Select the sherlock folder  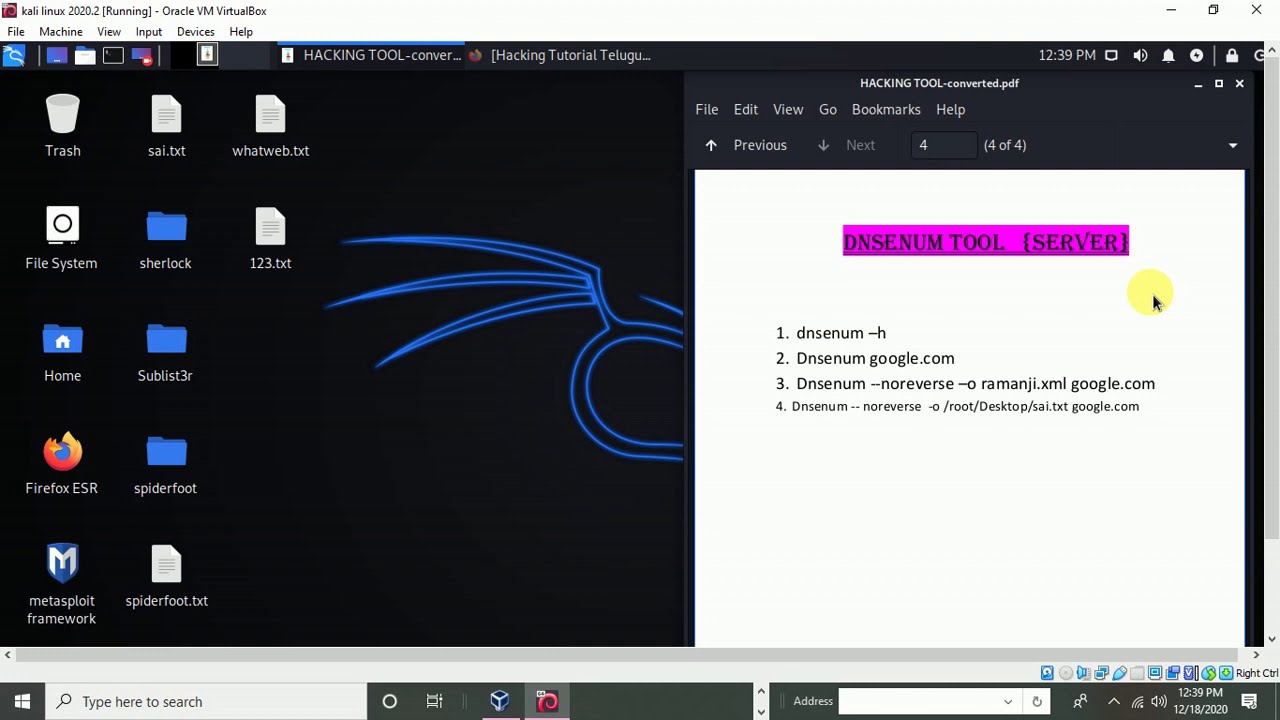166,239
